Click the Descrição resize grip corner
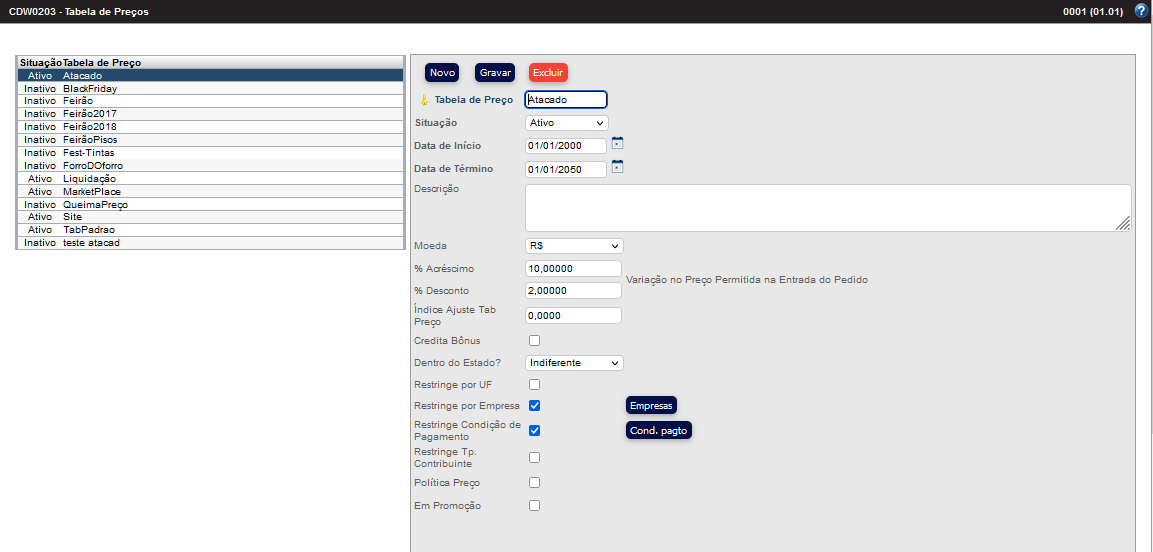Viewport: 1153px width, 552px height. tap(1124, 224)
